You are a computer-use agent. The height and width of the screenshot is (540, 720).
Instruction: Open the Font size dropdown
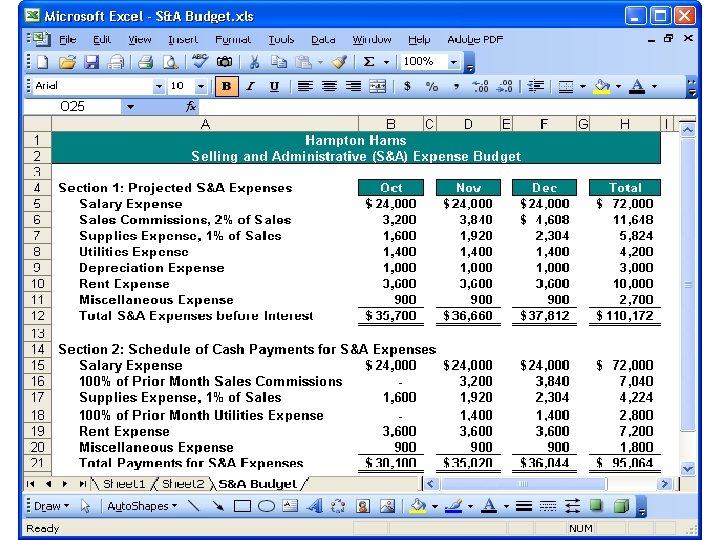[201, 86]
